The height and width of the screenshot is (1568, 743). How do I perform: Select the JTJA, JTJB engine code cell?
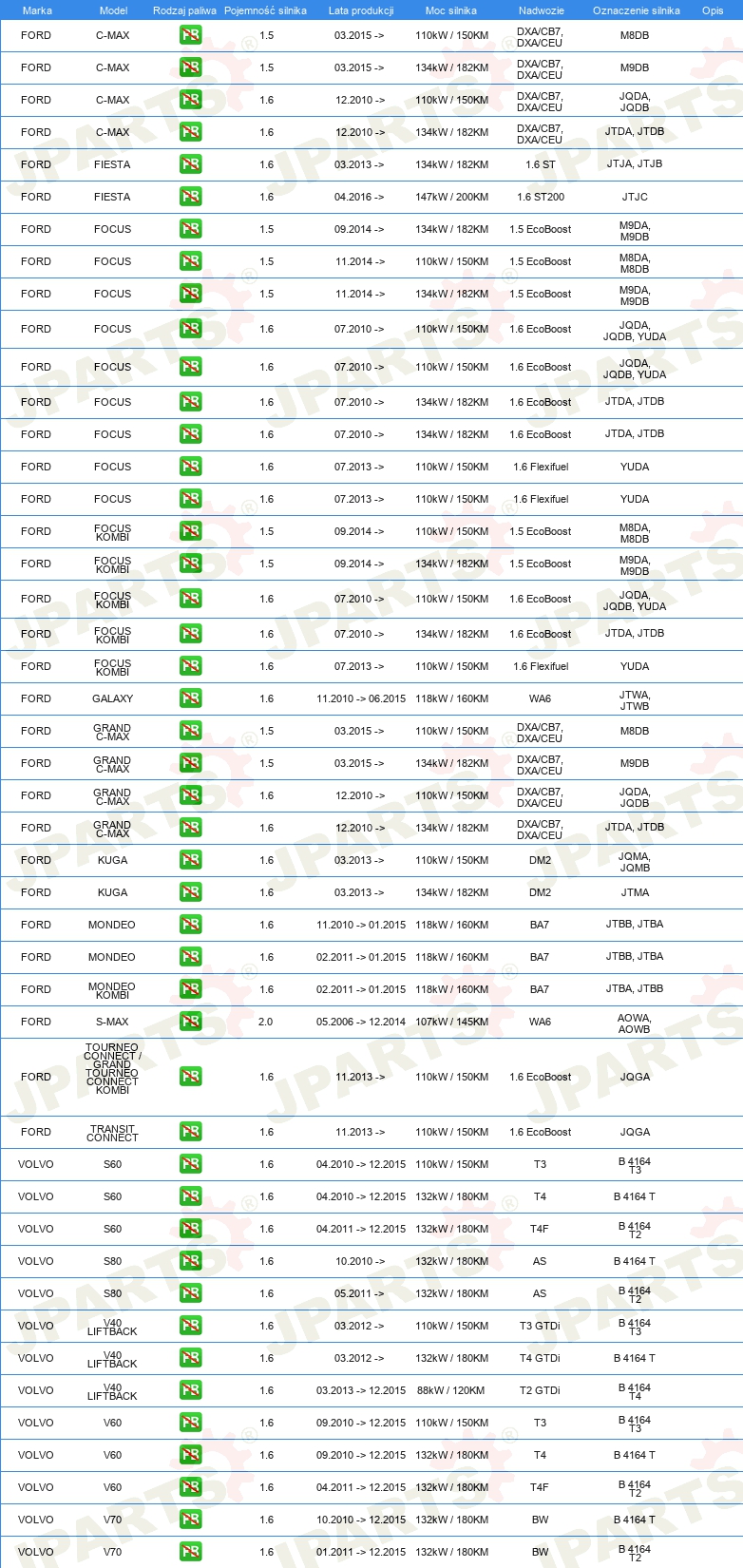(x=635, y=164)
